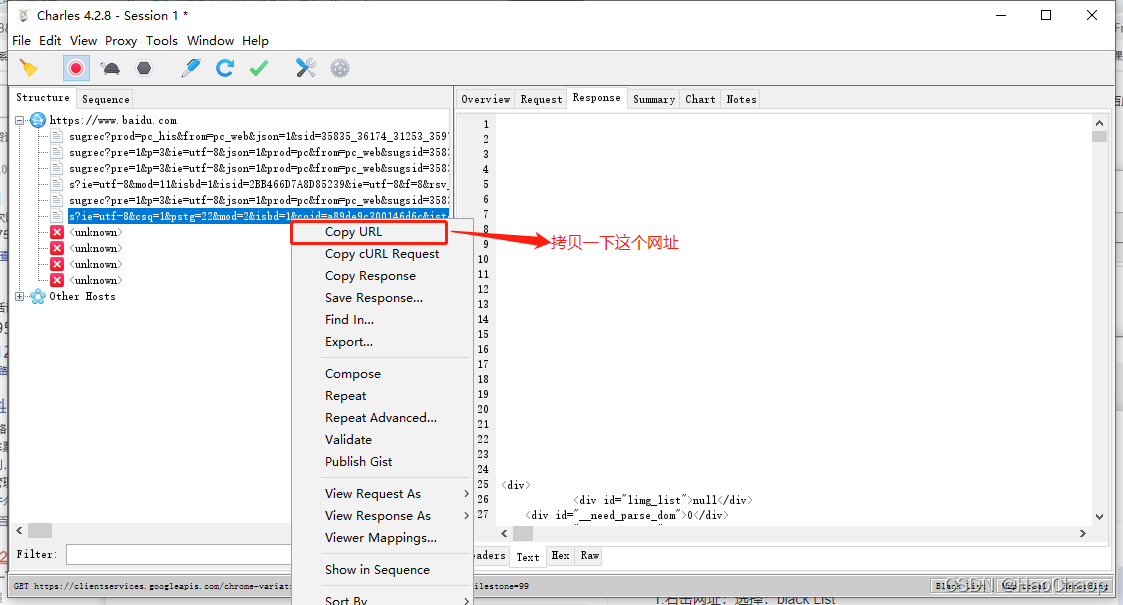Select the s?ie=utf-8&mod=11 request row

[259, 184]
